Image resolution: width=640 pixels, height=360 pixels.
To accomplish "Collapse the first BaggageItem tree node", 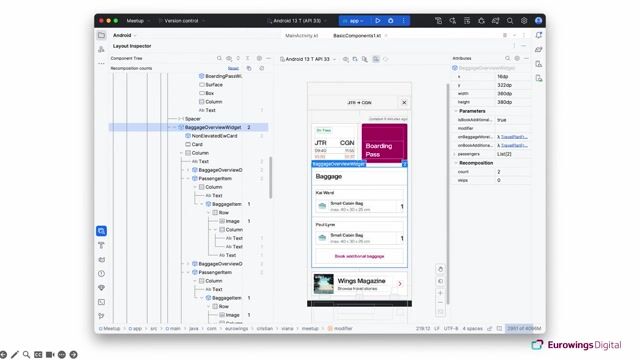I will coord(202,204).
